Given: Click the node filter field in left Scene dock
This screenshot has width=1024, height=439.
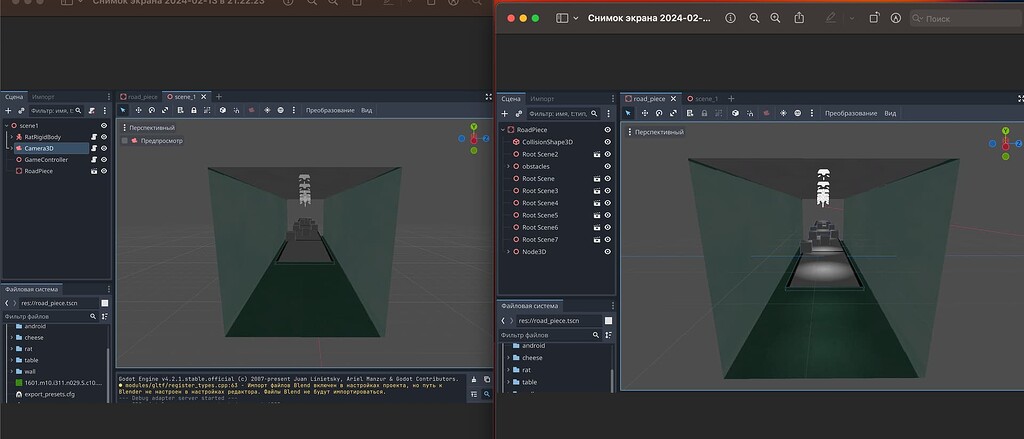Looking at the screenshot, I should 56,110.
